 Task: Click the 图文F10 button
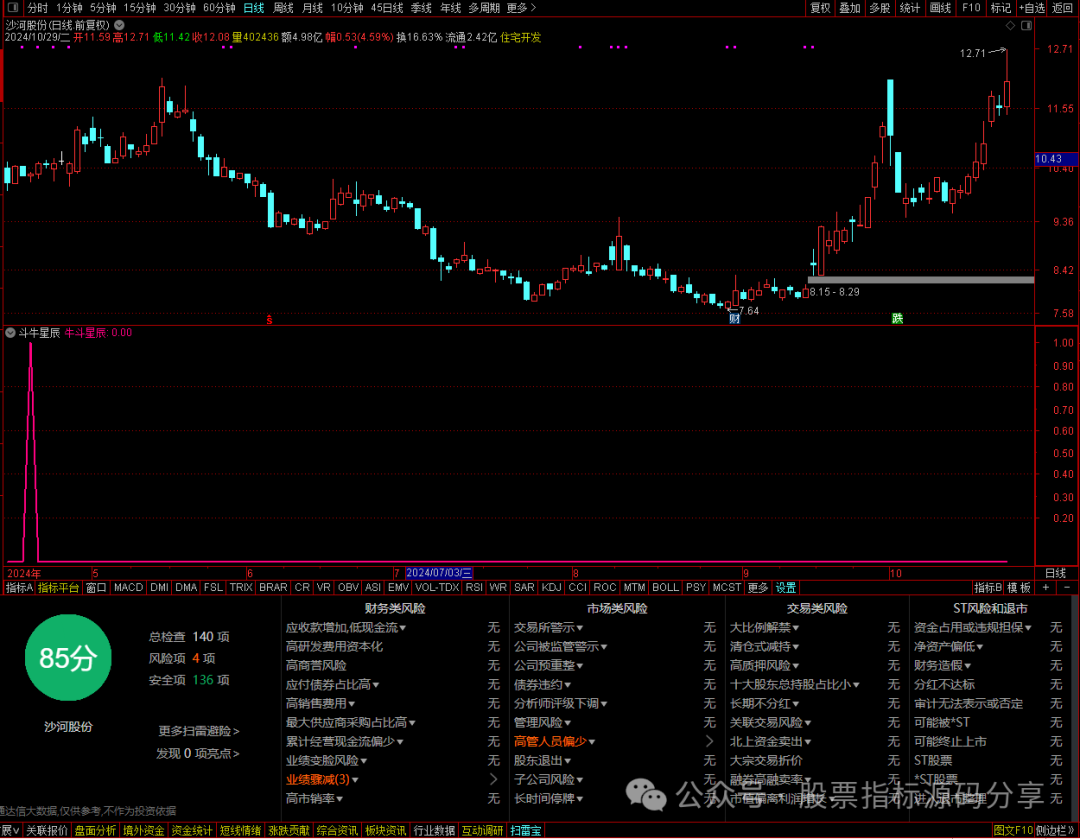[1012, 831]
